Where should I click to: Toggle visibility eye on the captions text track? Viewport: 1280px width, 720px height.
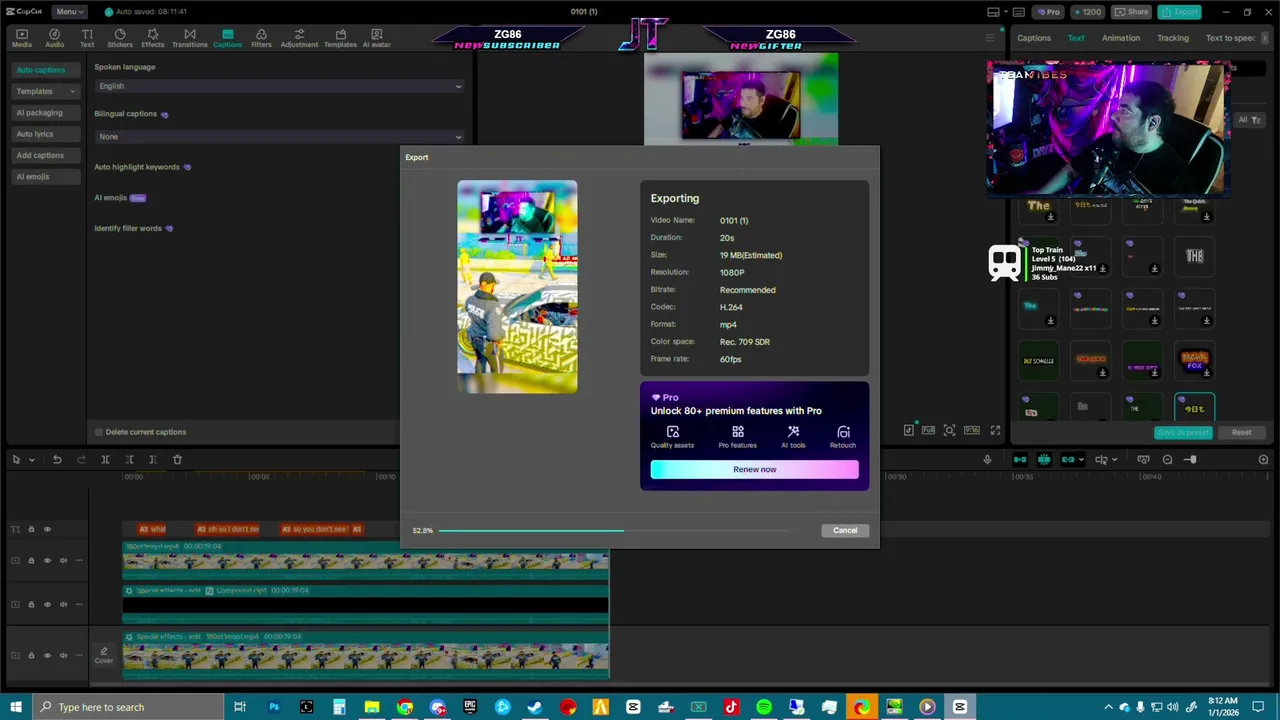(x=47, y=529)
